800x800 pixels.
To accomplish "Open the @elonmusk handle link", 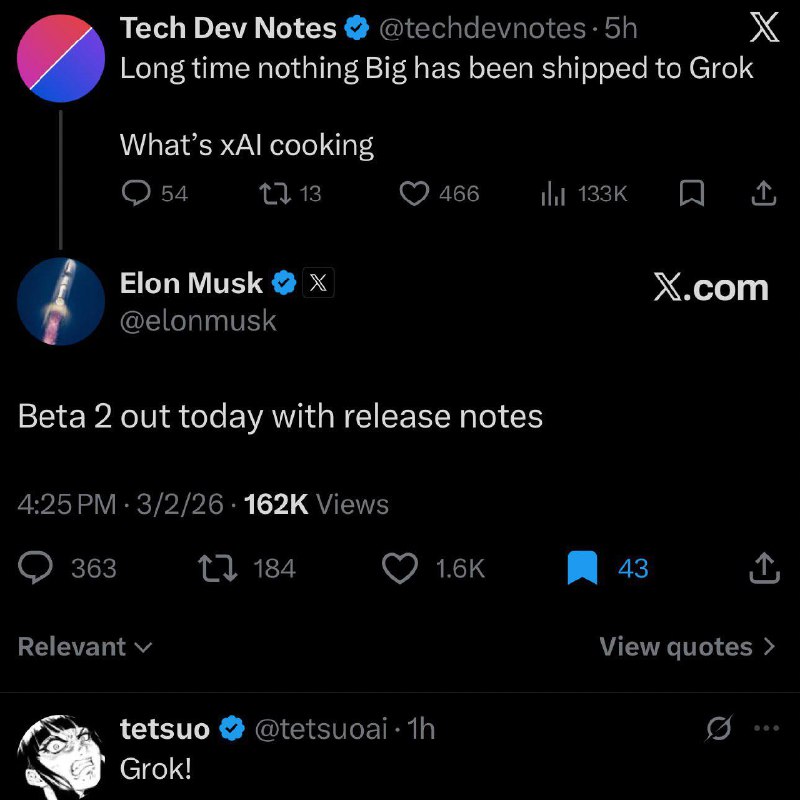I will click(198, 321).
